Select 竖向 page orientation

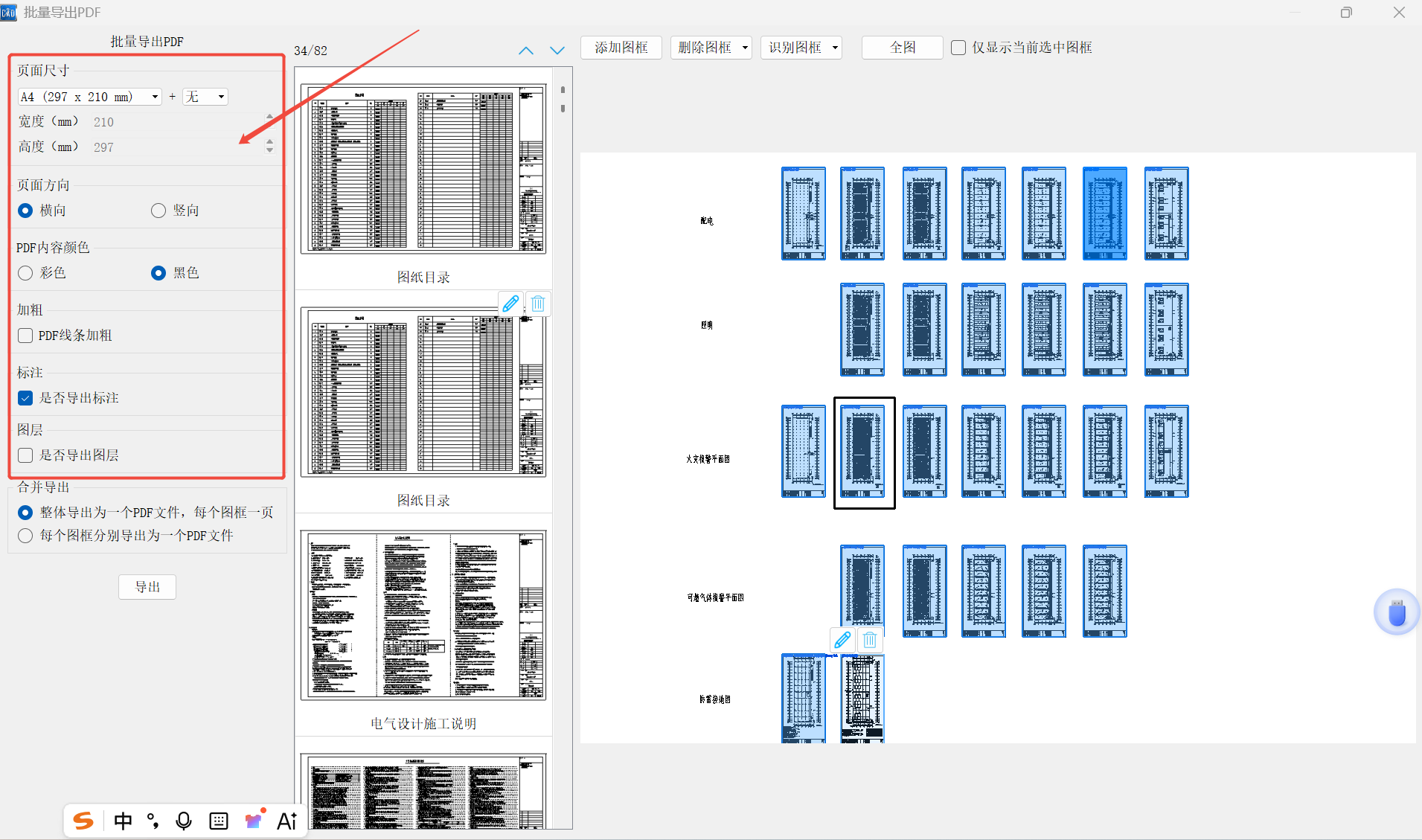(158, 211)
